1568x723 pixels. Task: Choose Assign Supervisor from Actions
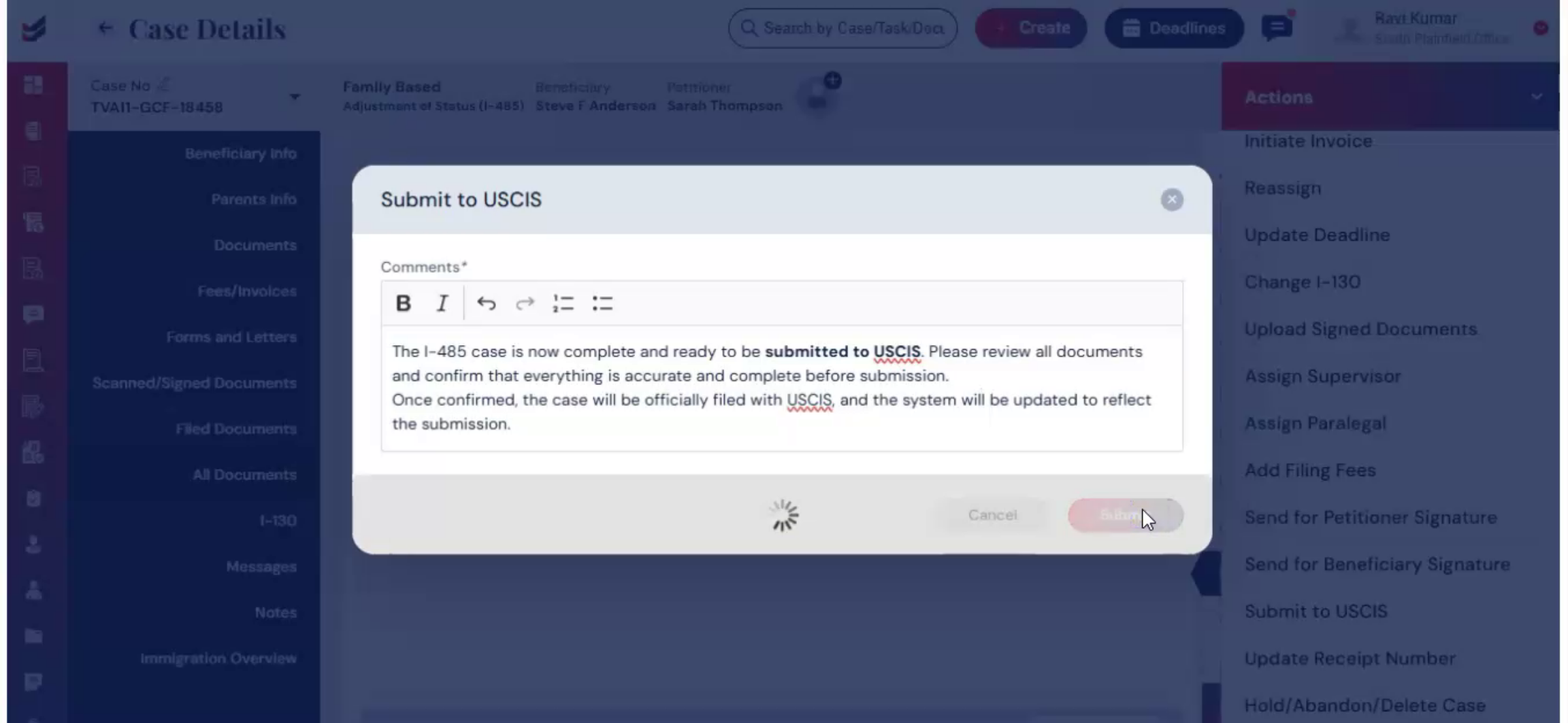coord(1322,377)
